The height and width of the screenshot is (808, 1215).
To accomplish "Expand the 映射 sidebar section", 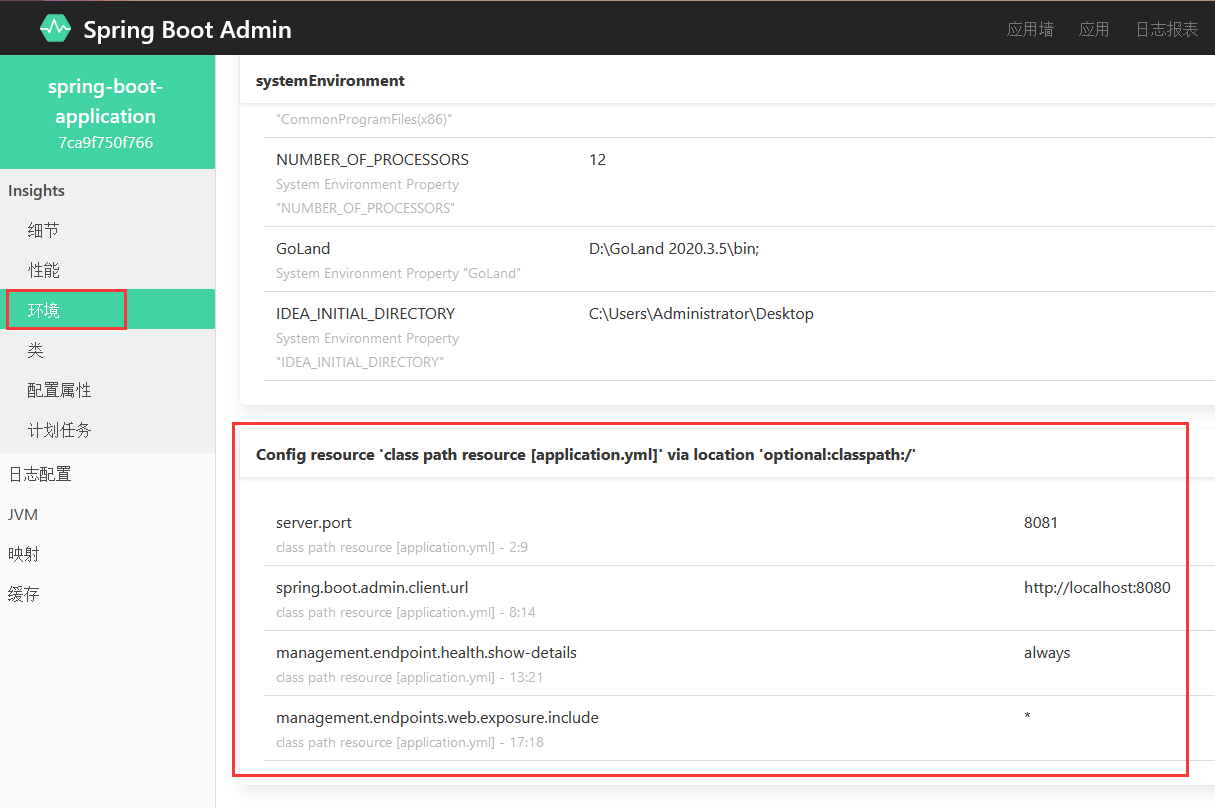I will [107, 554].
